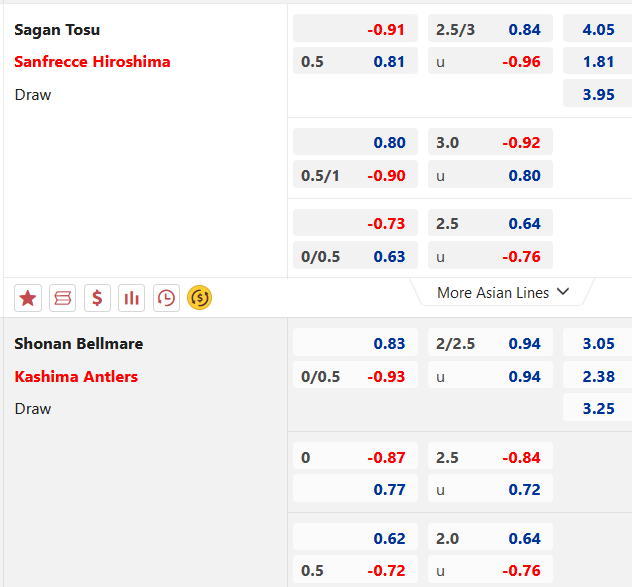Click the Draw label under Sanfrecce Hiroshima
Viewport: 632px width, 587px height.
pyautogui.click(x=33, y=95)
